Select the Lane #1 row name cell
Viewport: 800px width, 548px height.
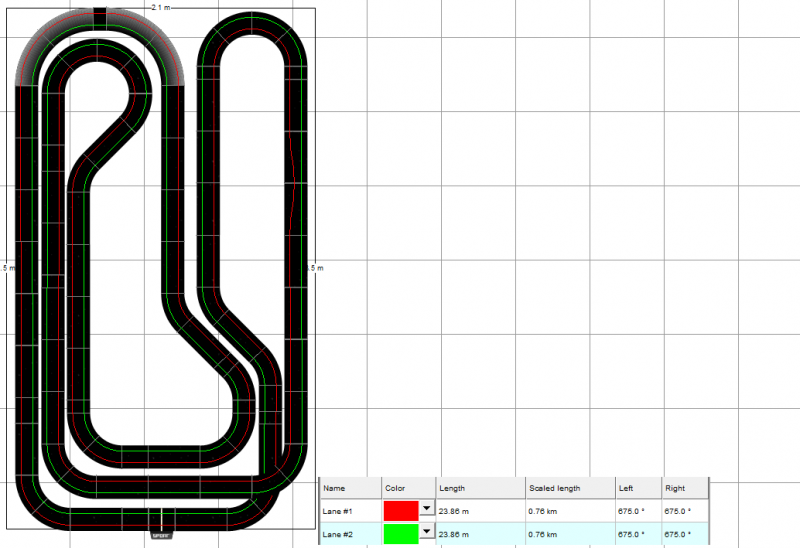[349, 510]
